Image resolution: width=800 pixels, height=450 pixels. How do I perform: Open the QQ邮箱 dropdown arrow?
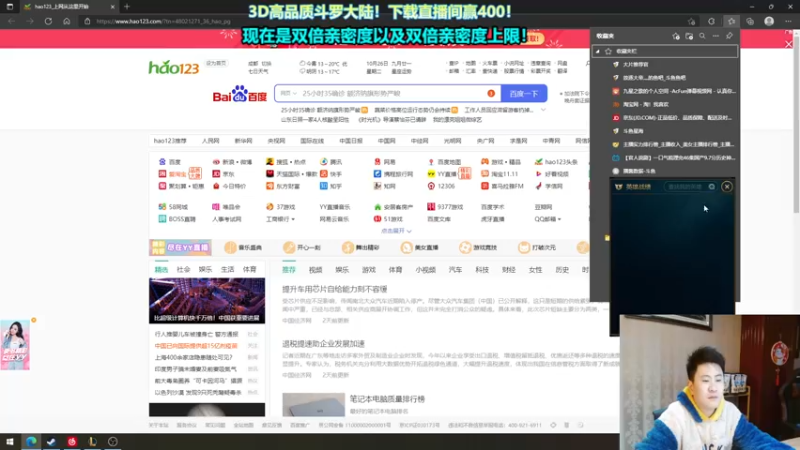(x=560, y=219)
